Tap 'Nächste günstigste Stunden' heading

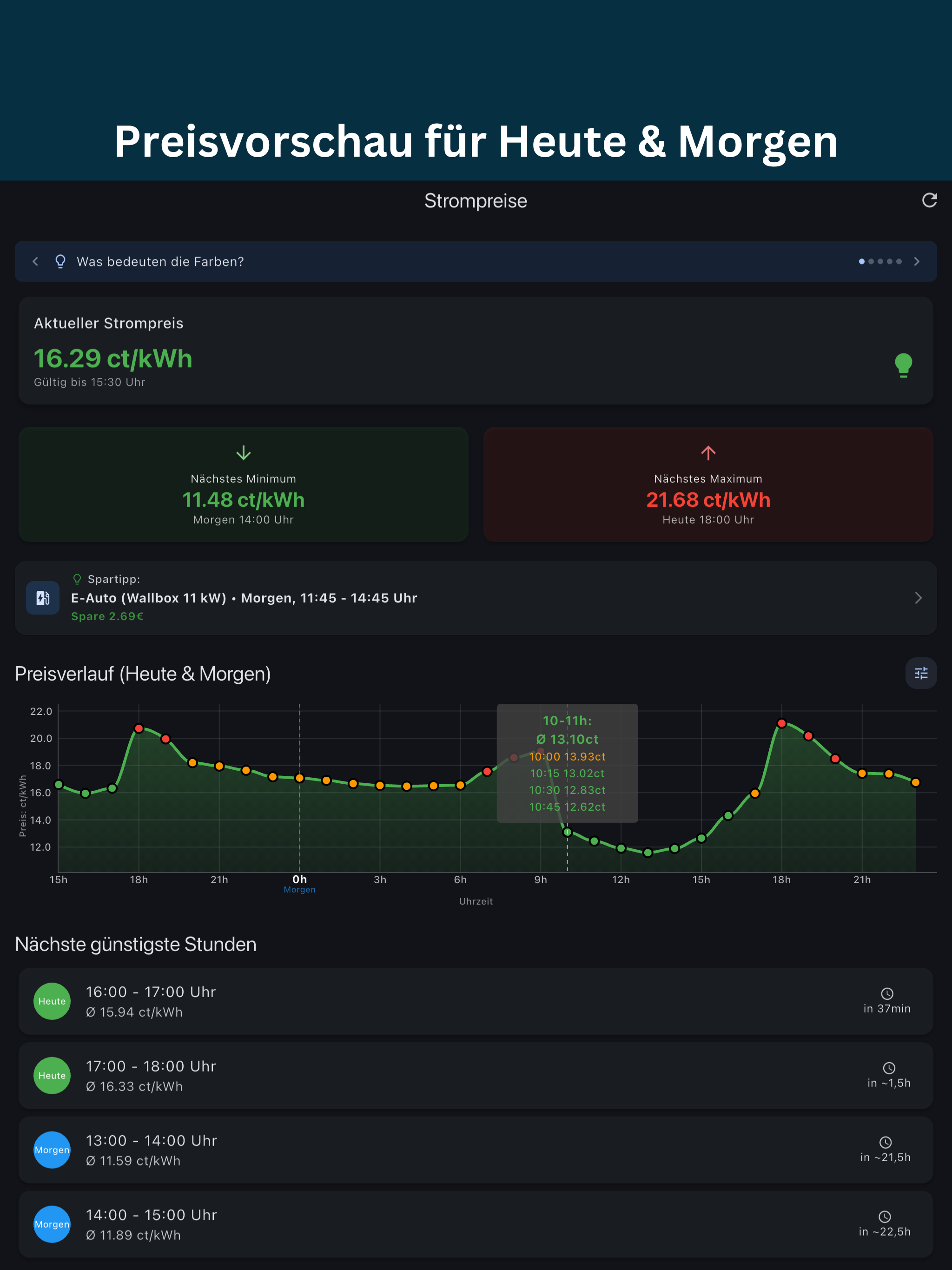(x=136, y=945)
